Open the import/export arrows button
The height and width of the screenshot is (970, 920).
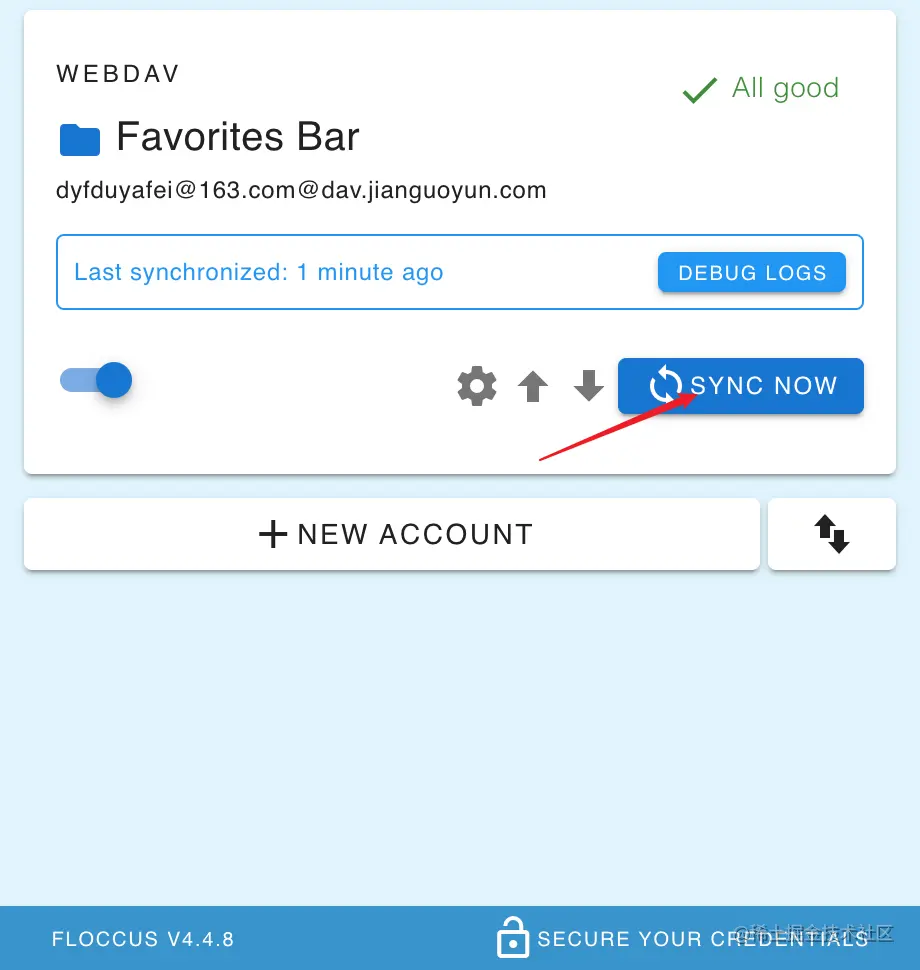pyautogui.click(x=832, y=534)
